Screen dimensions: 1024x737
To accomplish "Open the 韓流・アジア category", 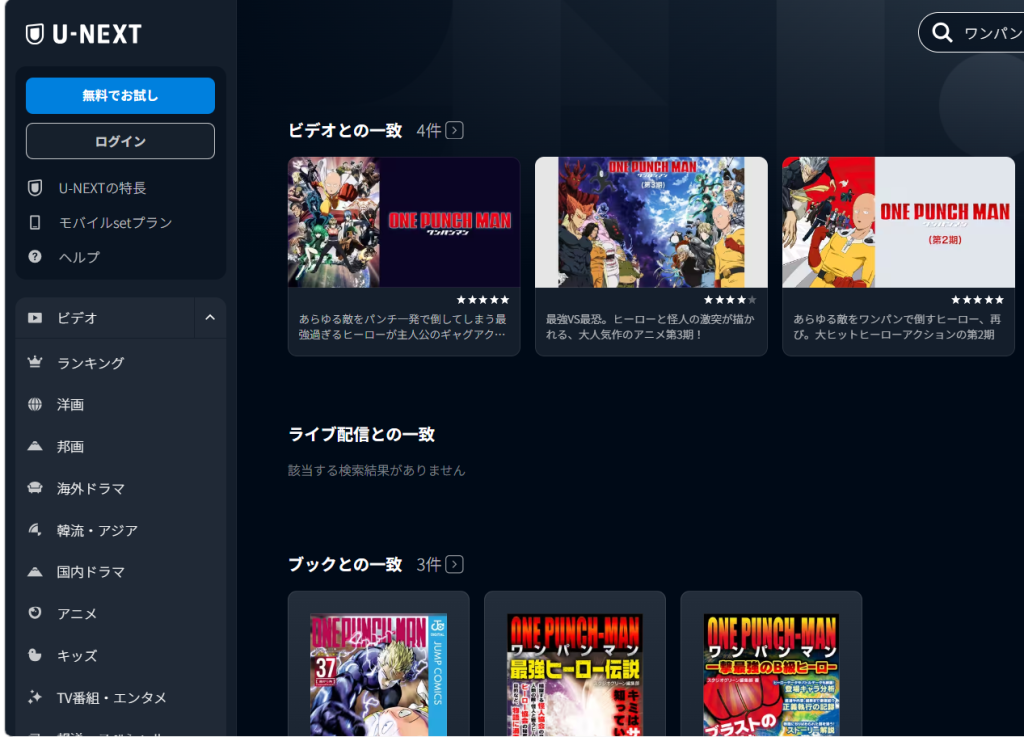I will pos(97,530).
